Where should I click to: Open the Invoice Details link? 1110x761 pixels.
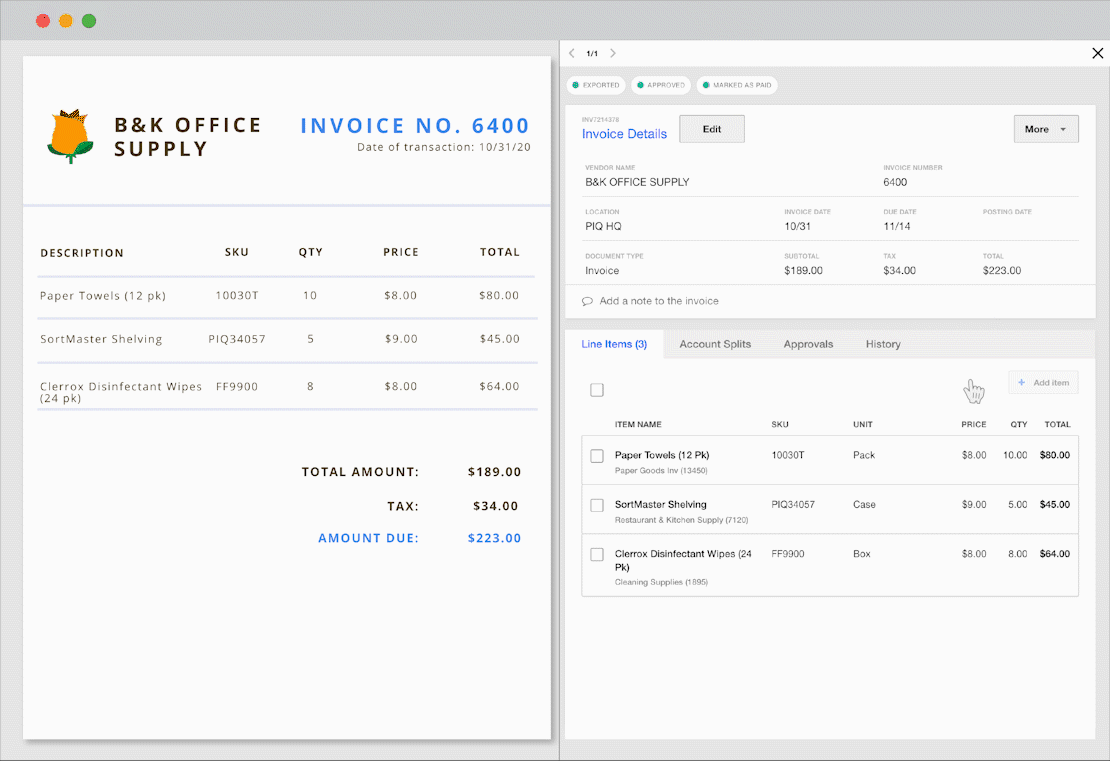point(624,134)
